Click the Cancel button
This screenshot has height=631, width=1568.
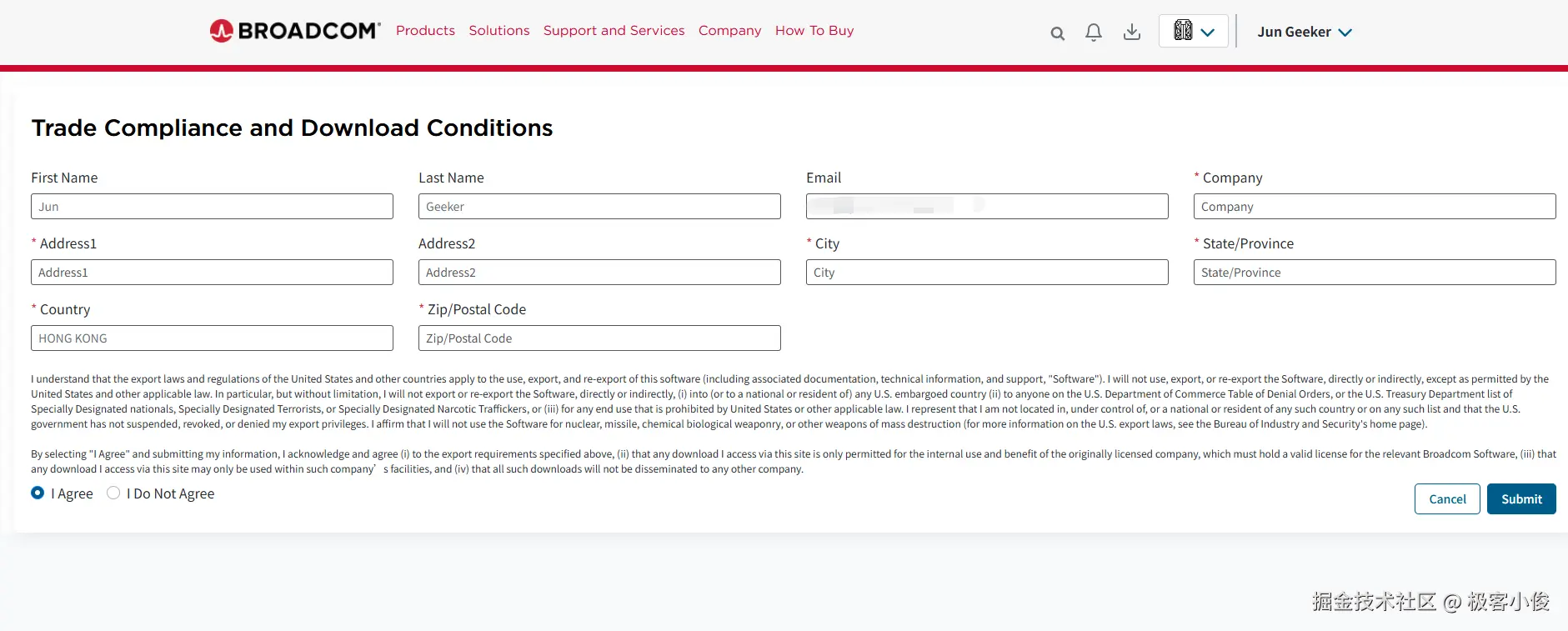[x=1447, y=499]
